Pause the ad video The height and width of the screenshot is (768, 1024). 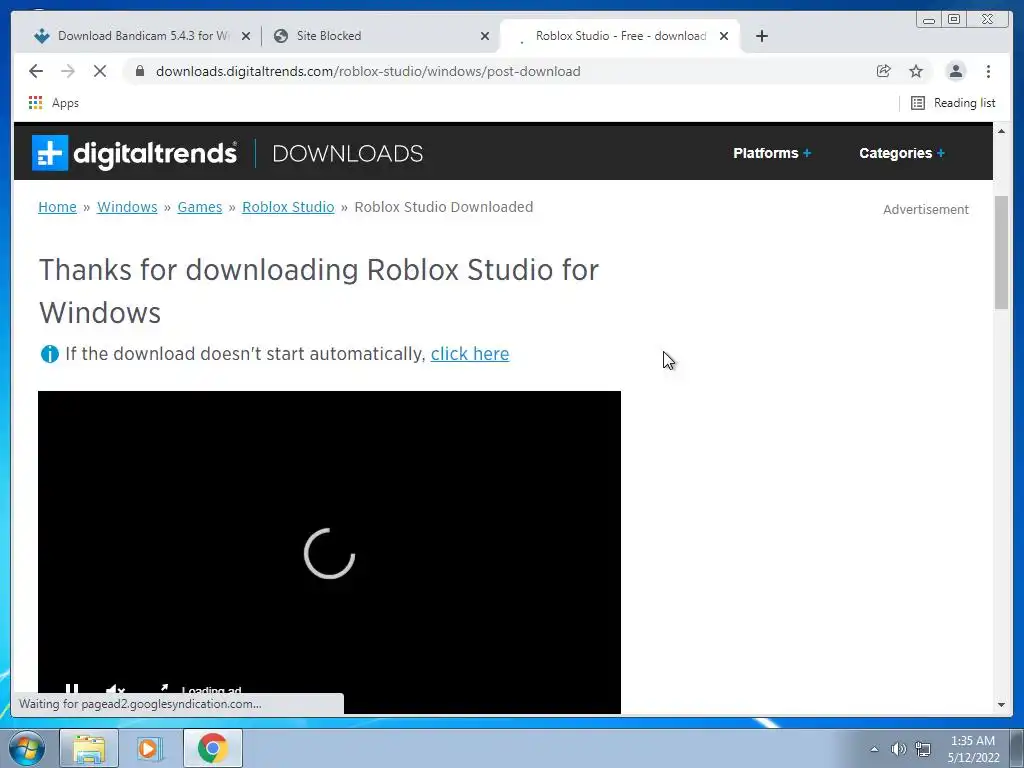(72, 688)
